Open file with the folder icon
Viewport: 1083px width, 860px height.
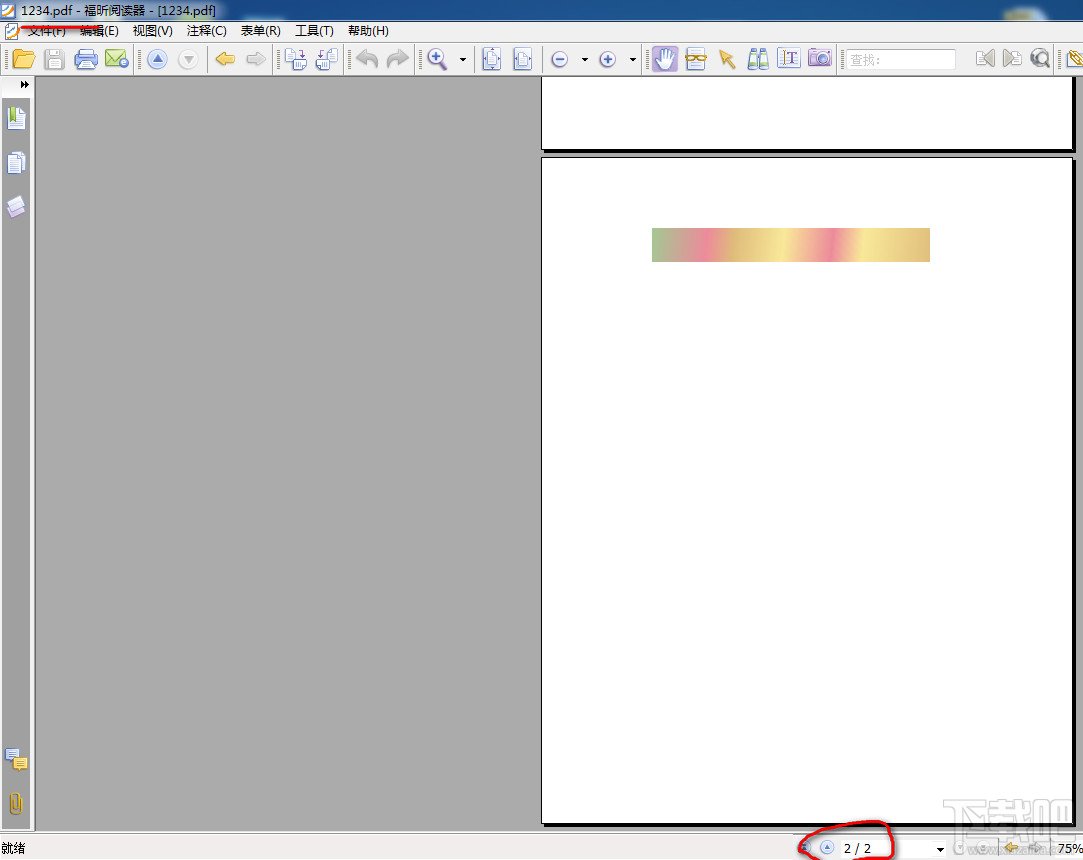coord(23,59)
